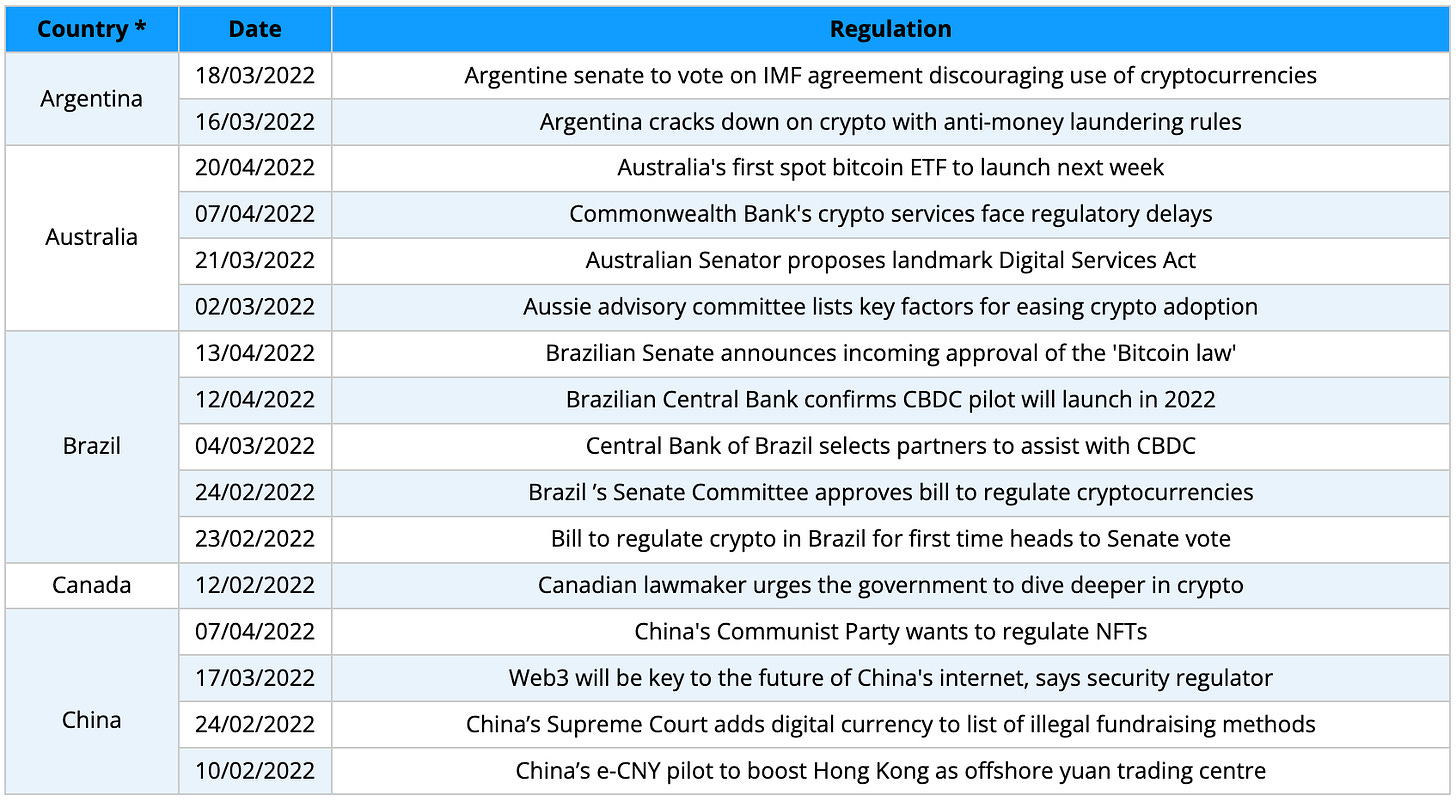Open China's e-CNY pilot Hong Kong headline
1456x801 pixels.
[890, 771]
